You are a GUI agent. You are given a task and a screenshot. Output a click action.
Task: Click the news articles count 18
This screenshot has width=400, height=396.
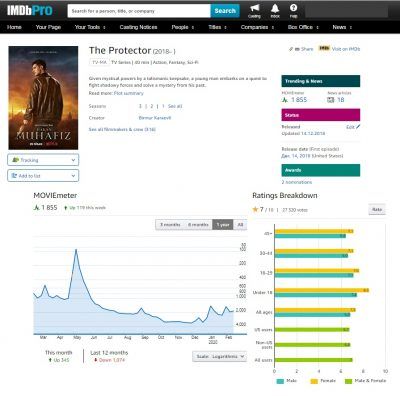coord(341,100)
